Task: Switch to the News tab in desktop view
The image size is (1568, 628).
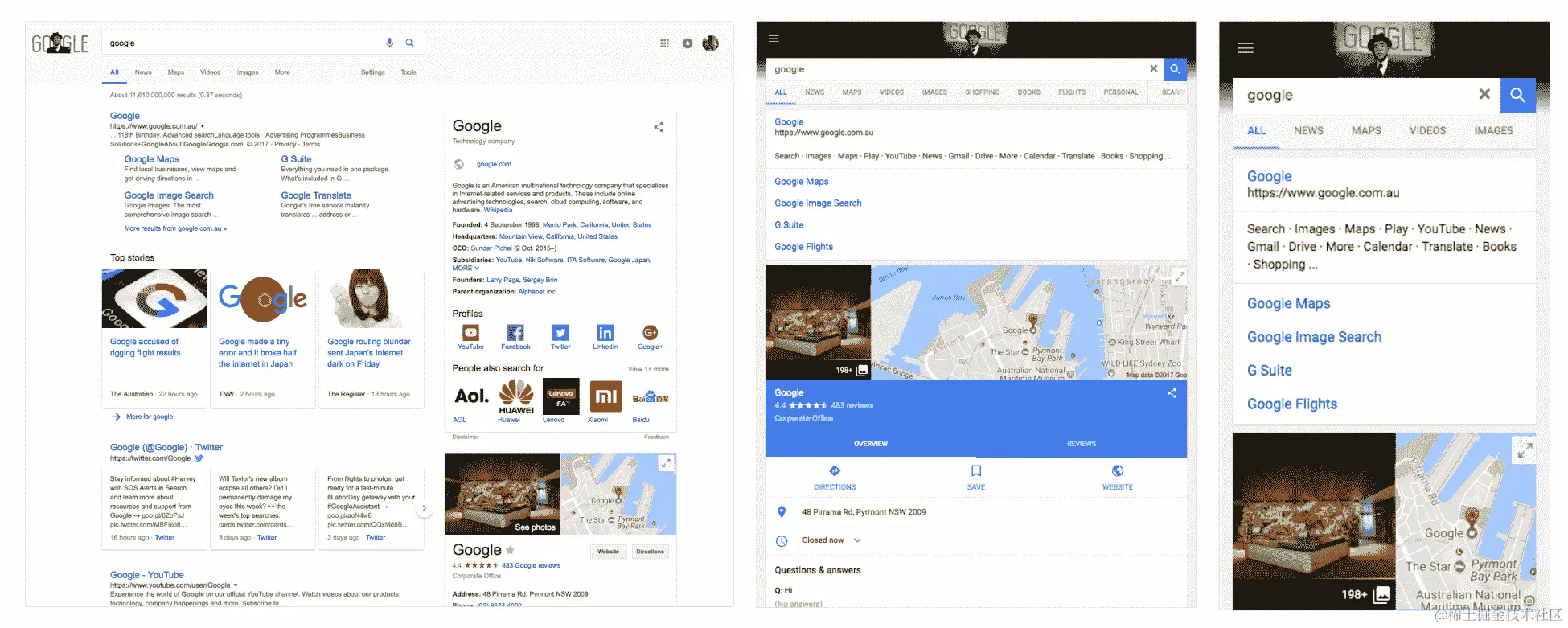Action: click(143, 72)
